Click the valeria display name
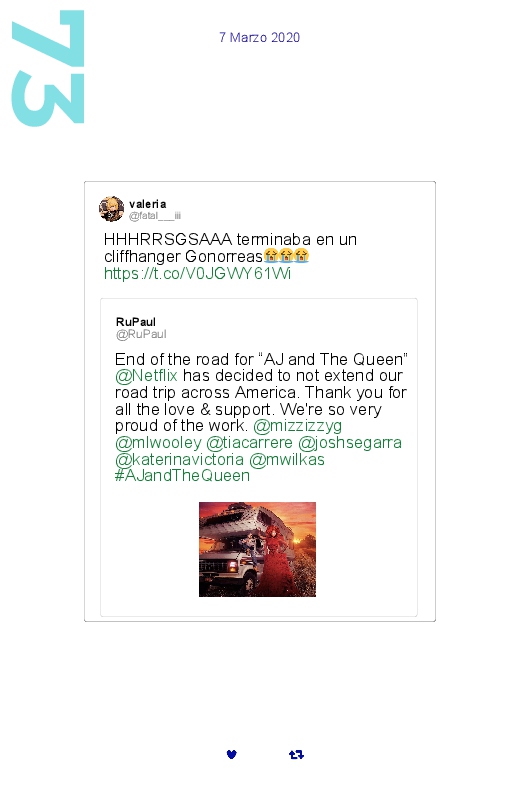 click(148, 204)
